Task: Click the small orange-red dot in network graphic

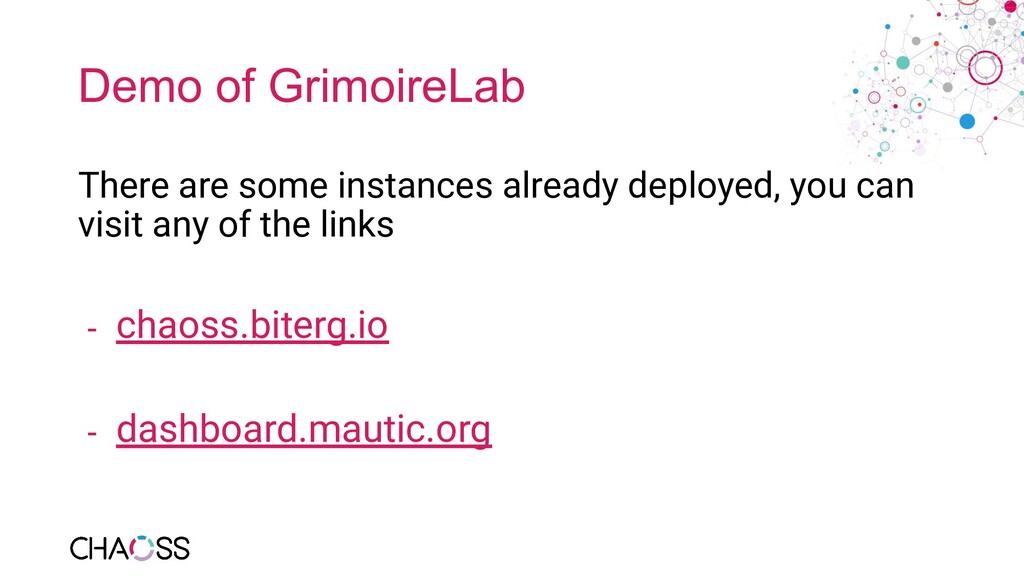Action: click(936, 44)
